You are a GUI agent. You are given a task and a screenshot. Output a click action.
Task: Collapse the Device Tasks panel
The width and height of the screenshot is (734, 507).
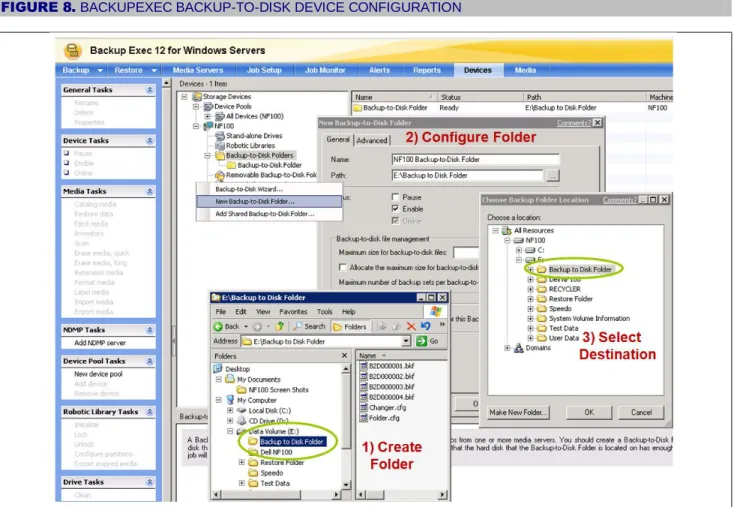tap(150, 140)
